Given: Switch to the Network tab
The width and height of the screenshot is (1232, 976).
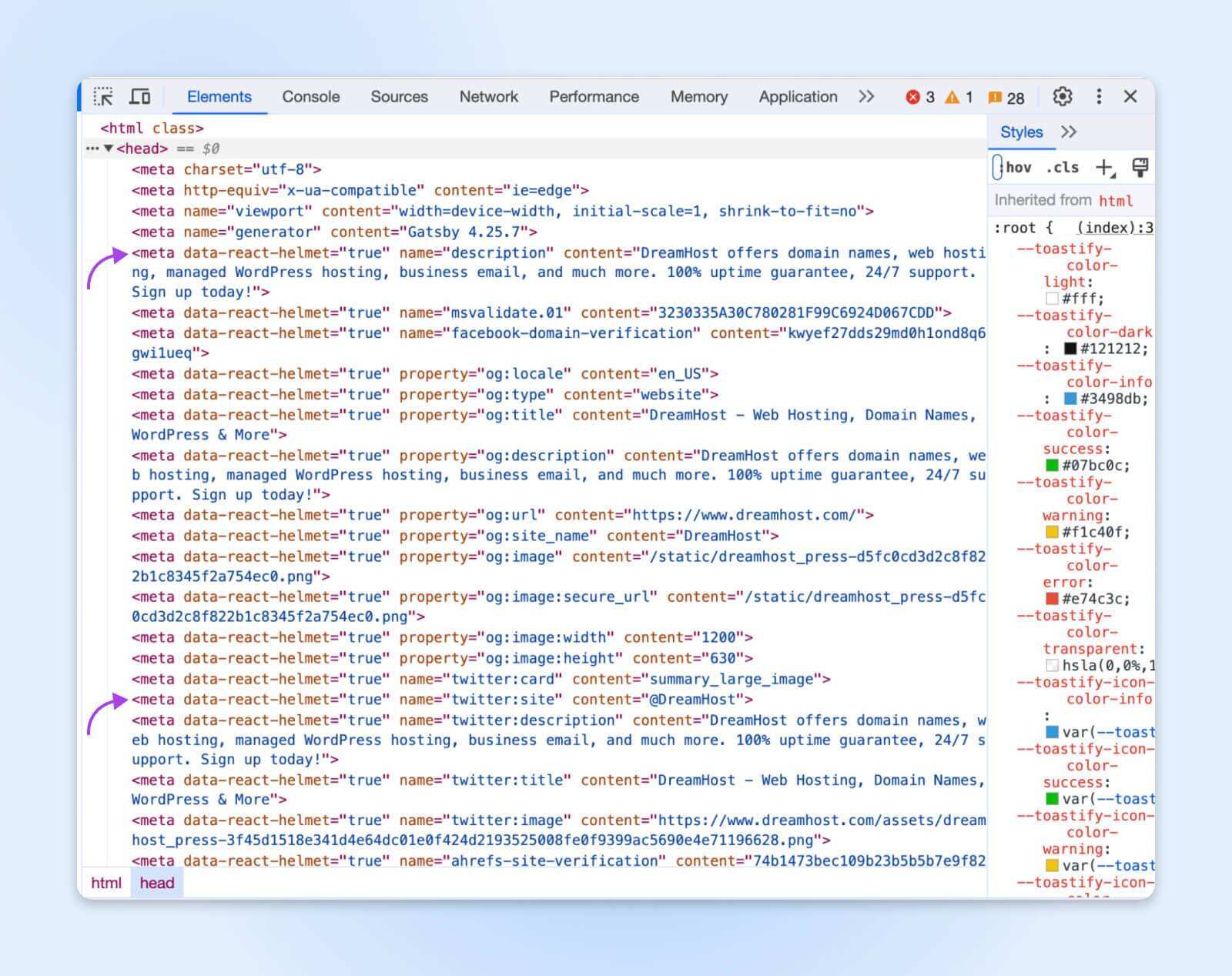Looking at the screenshot, I should [488, 97].
